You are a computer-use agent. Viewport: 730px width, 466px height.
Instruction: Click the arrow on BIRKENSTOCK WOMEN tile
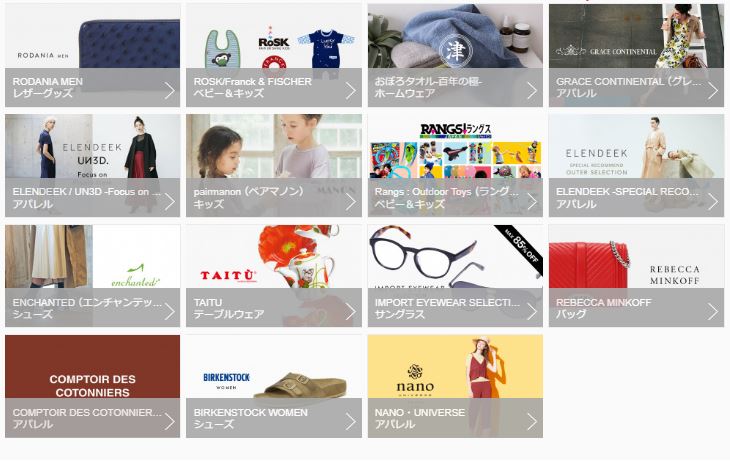(351, 421)
